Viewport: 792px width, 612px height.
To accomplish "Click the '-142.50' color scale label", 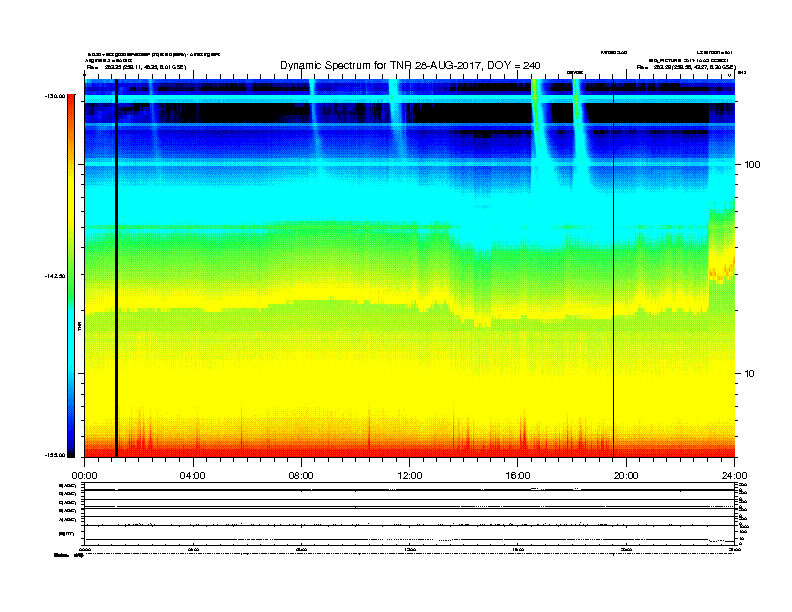I will [x=55, y=276].
